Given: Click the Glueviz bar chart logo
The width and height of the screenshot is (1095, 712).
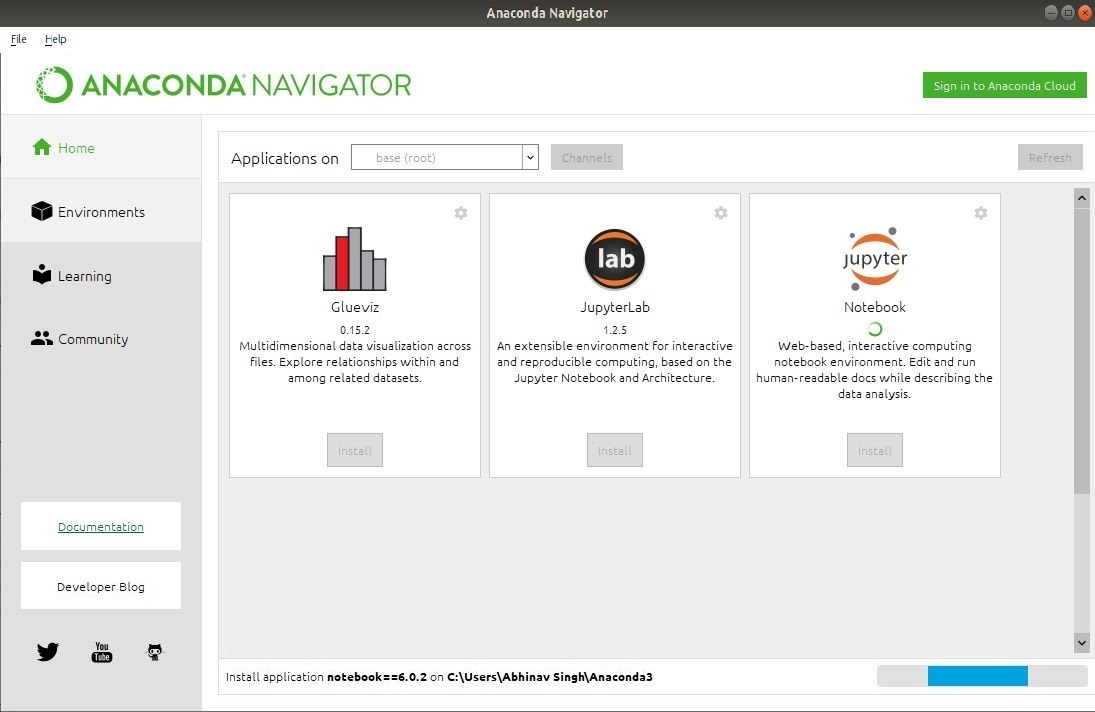Looking at the screenshot, I should tap(355, 259).
